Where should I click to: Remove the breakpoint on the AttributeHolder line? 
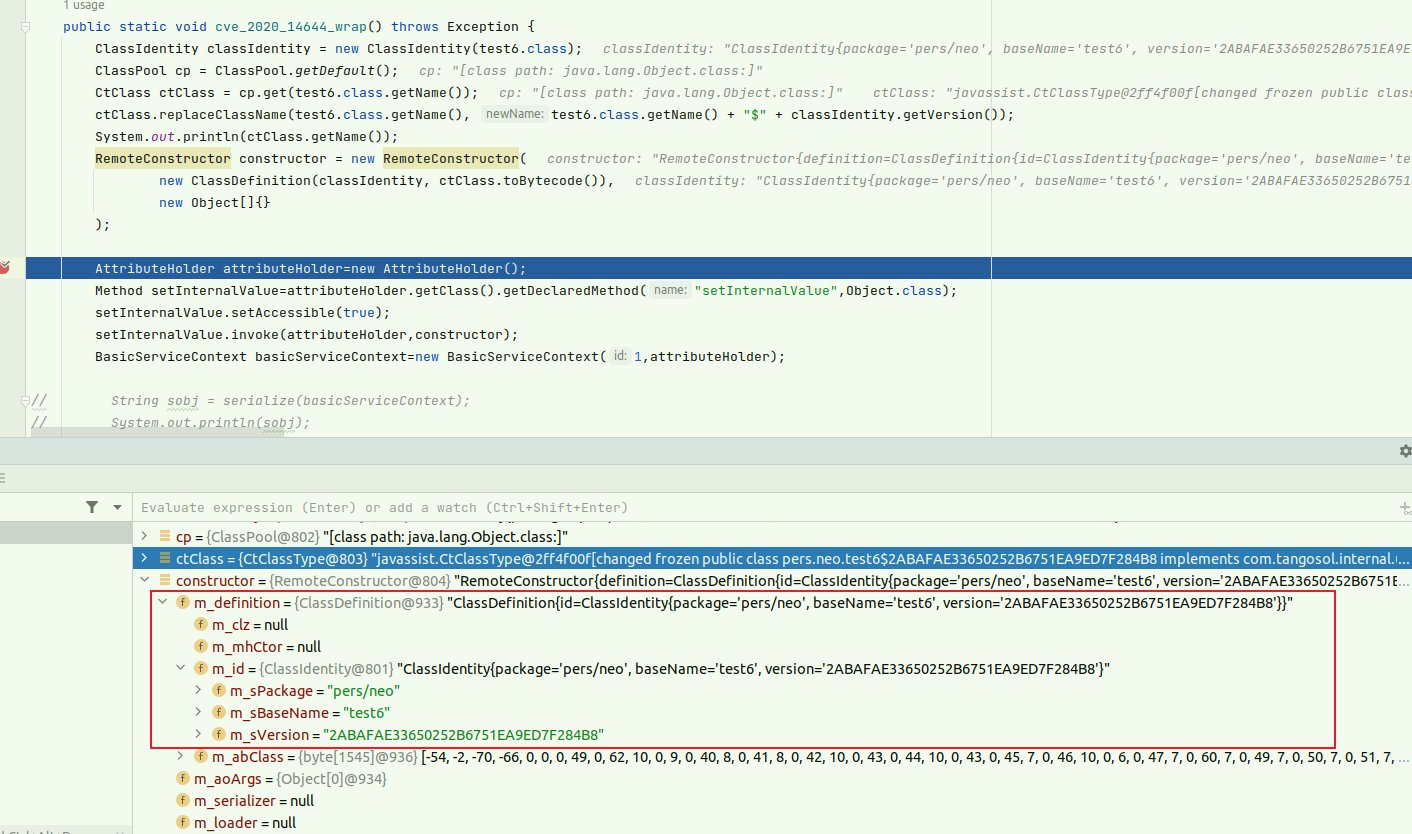pos(4,268)
